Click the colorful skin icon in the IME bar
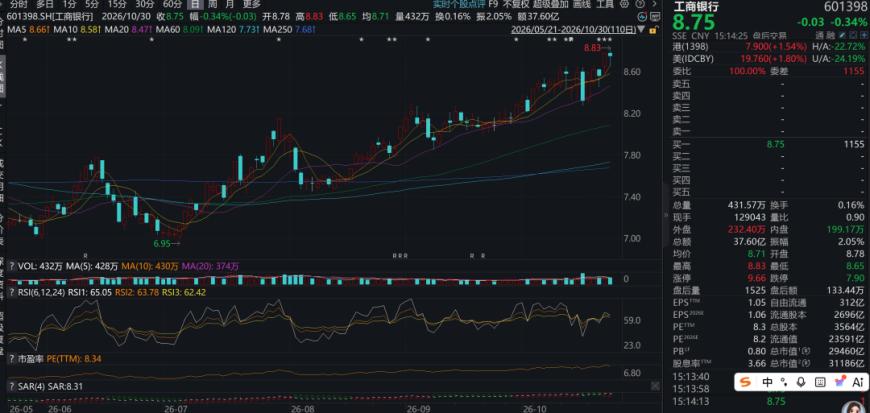The height and width of the screenshot is (413, 870). 839,382
